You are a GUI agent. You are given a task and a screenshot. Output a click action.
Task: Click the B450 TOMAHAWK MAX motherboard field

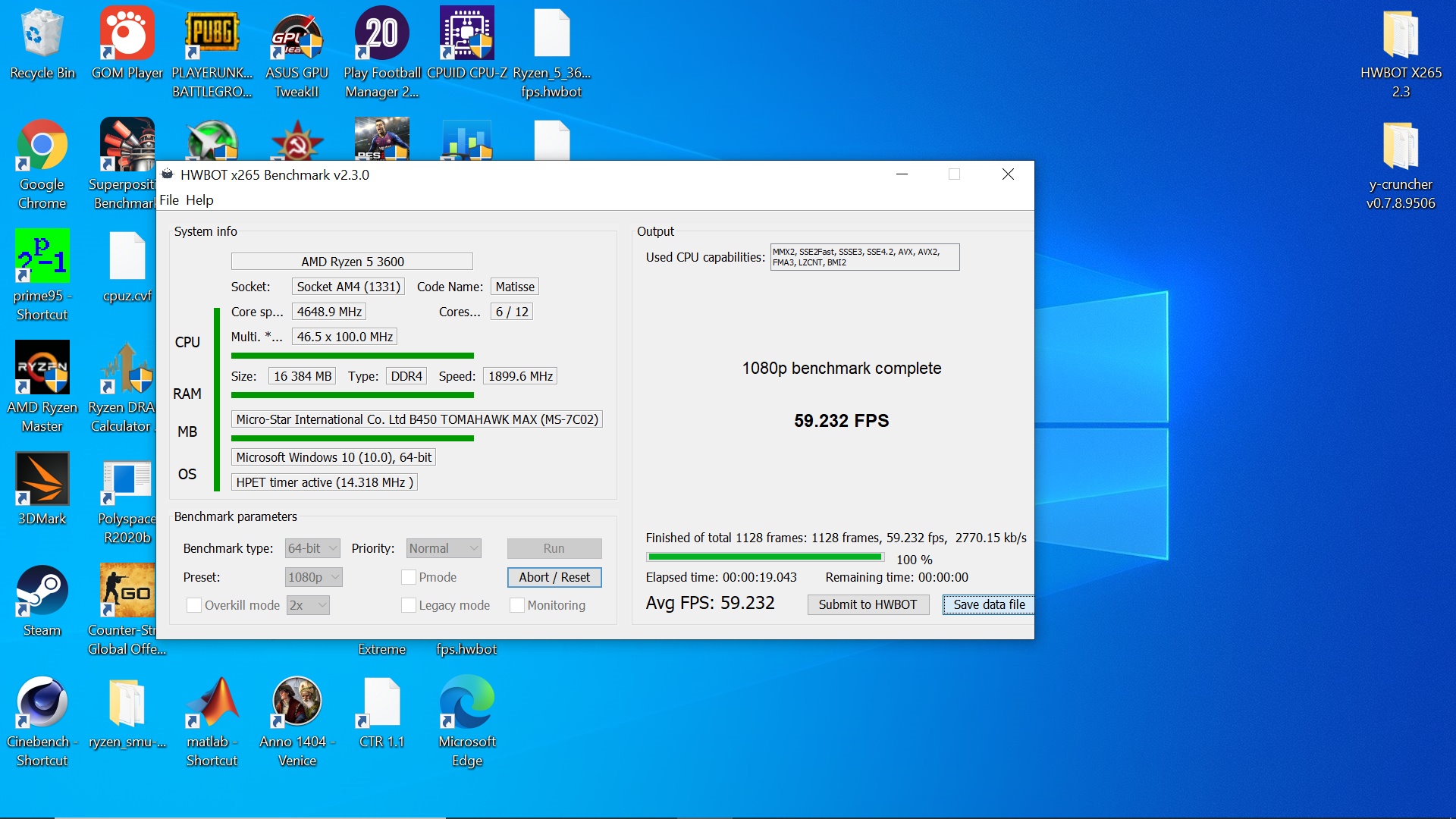coord(417,419)
